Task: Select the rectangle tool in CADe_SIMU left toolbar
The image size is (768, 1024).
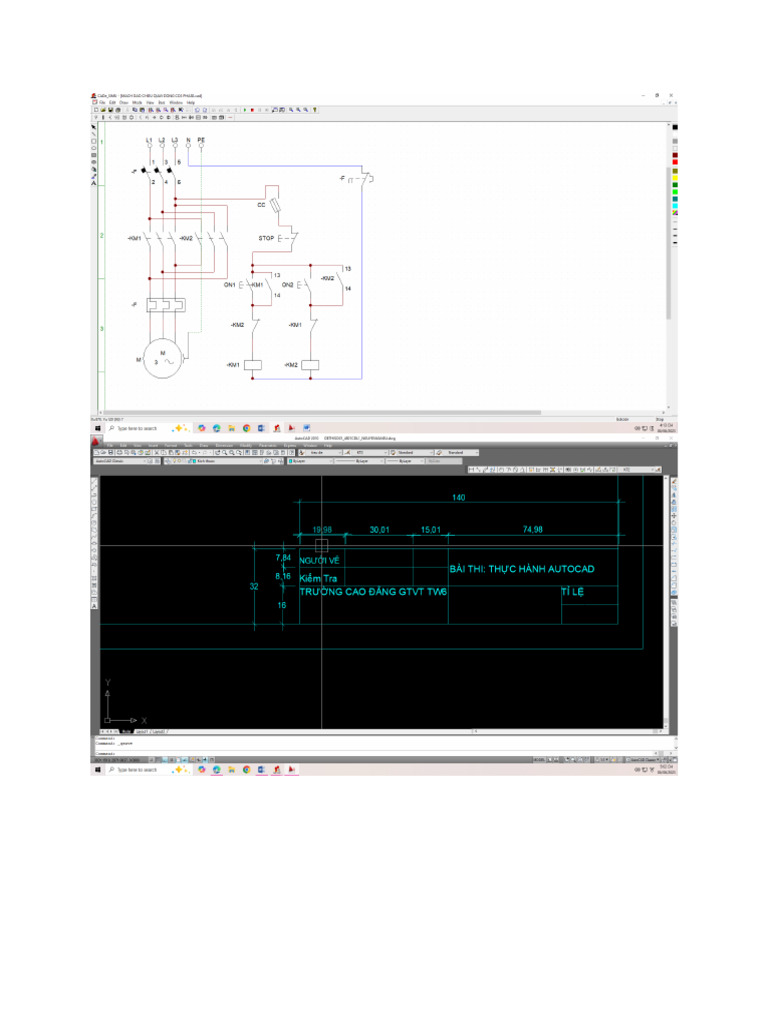Action: [x=93, y=141]
